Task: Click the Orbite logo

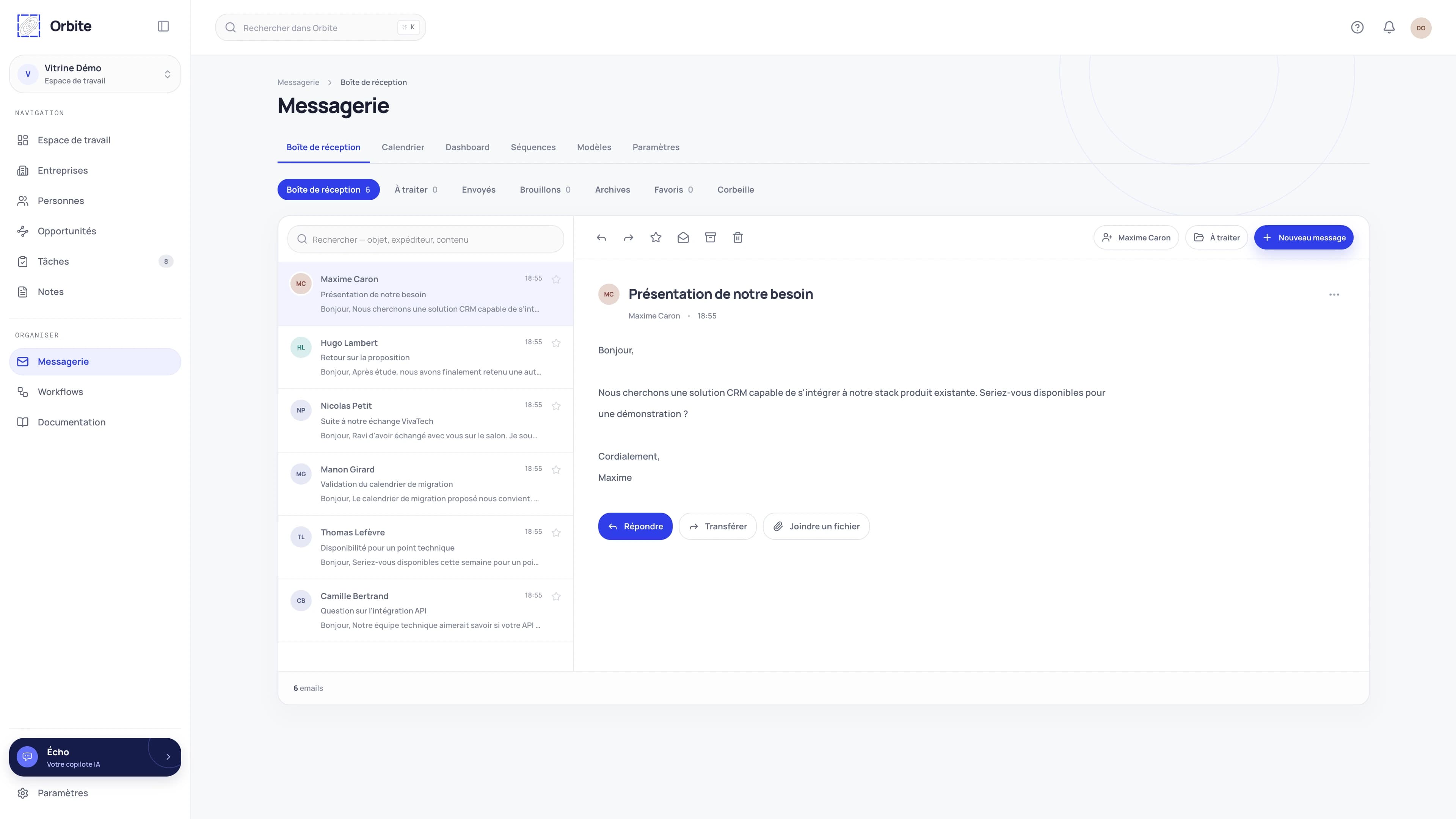Action: [x=54, y=26]
